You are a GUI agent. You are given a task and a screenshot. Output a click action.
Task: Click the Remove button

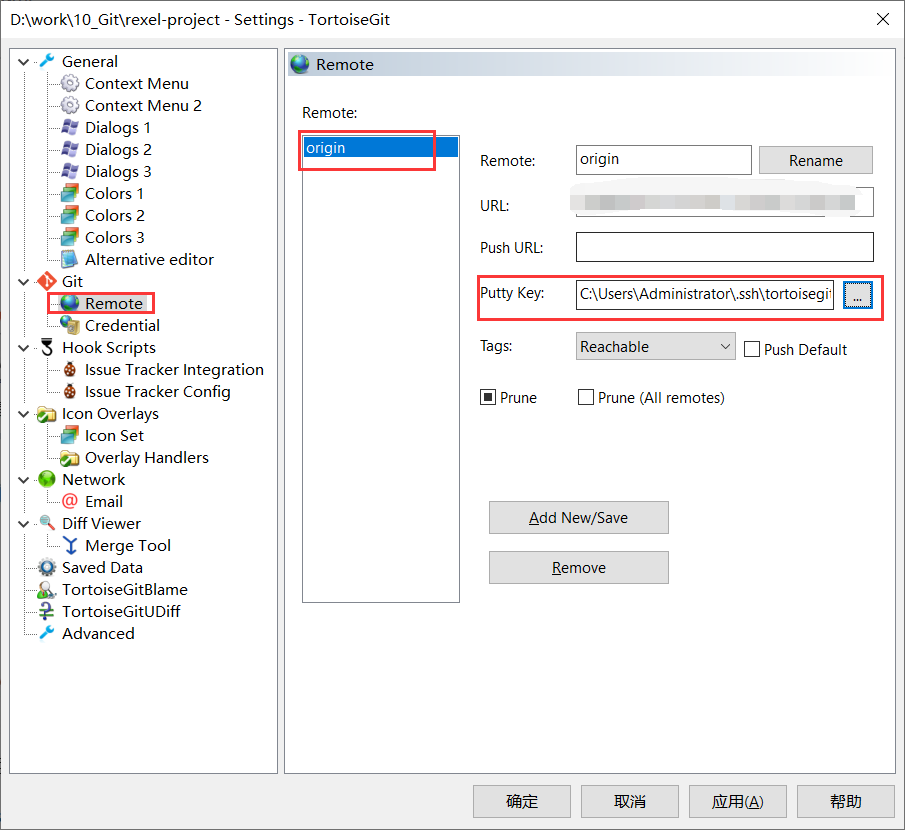pyautogui.click(x=579, y=567)
